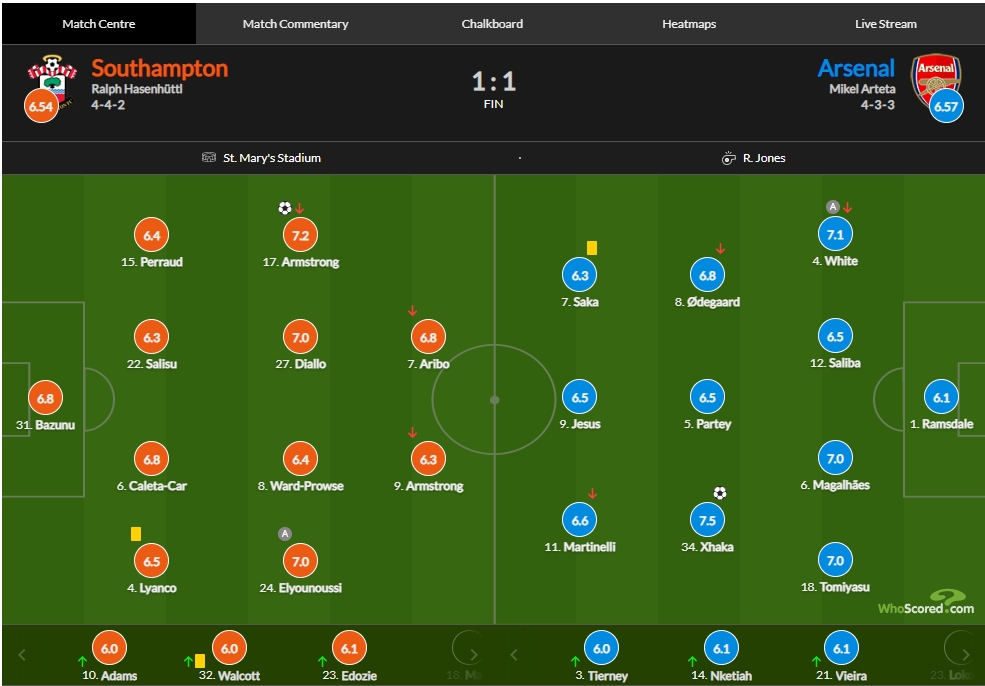This screenshot has width=985, height=686.
Task: Show next Southampton substitutes with right chevron
Action: [474, 655]
